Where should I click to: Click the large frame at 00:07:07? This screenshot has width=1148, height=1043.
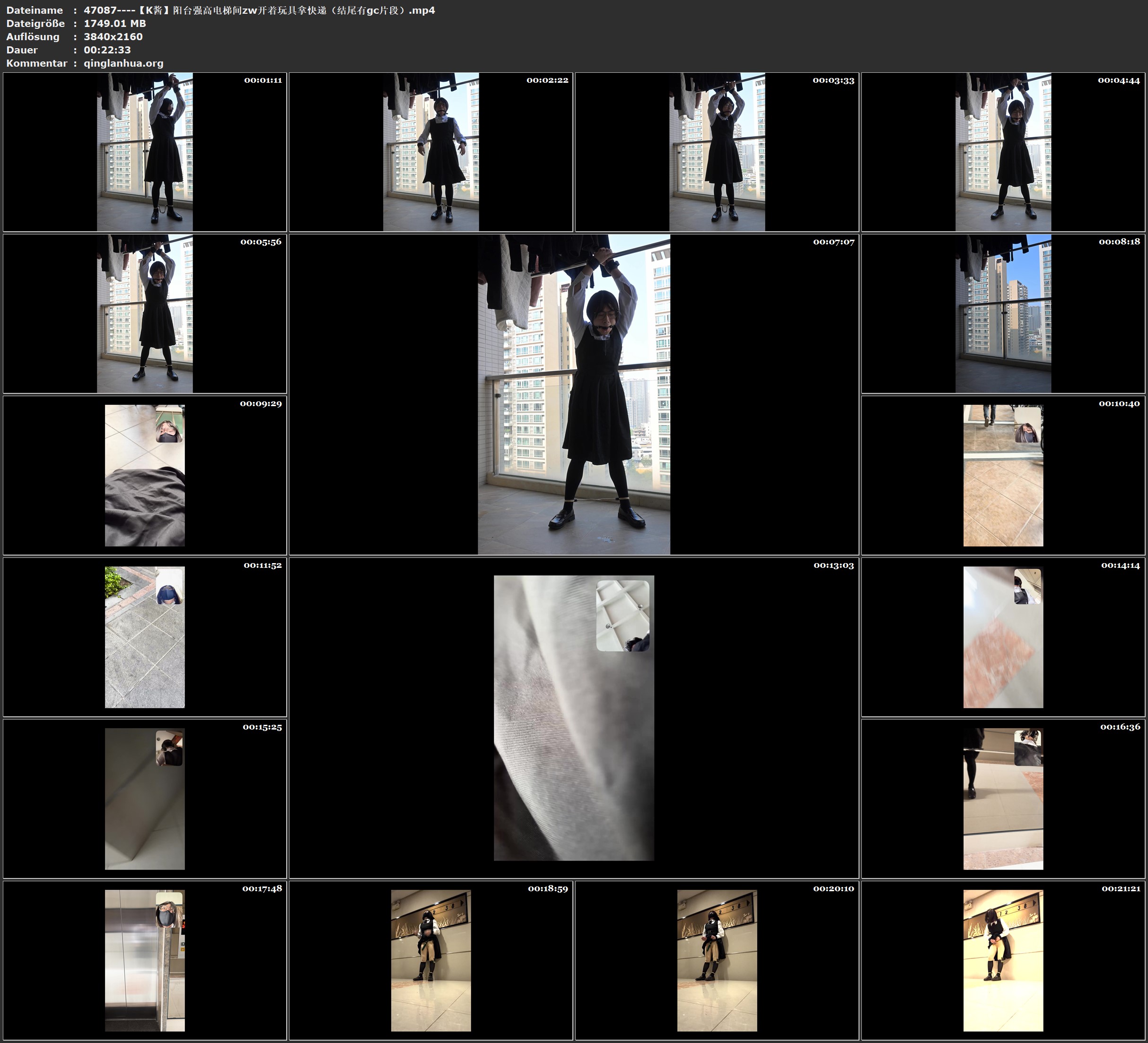point(573,394)
